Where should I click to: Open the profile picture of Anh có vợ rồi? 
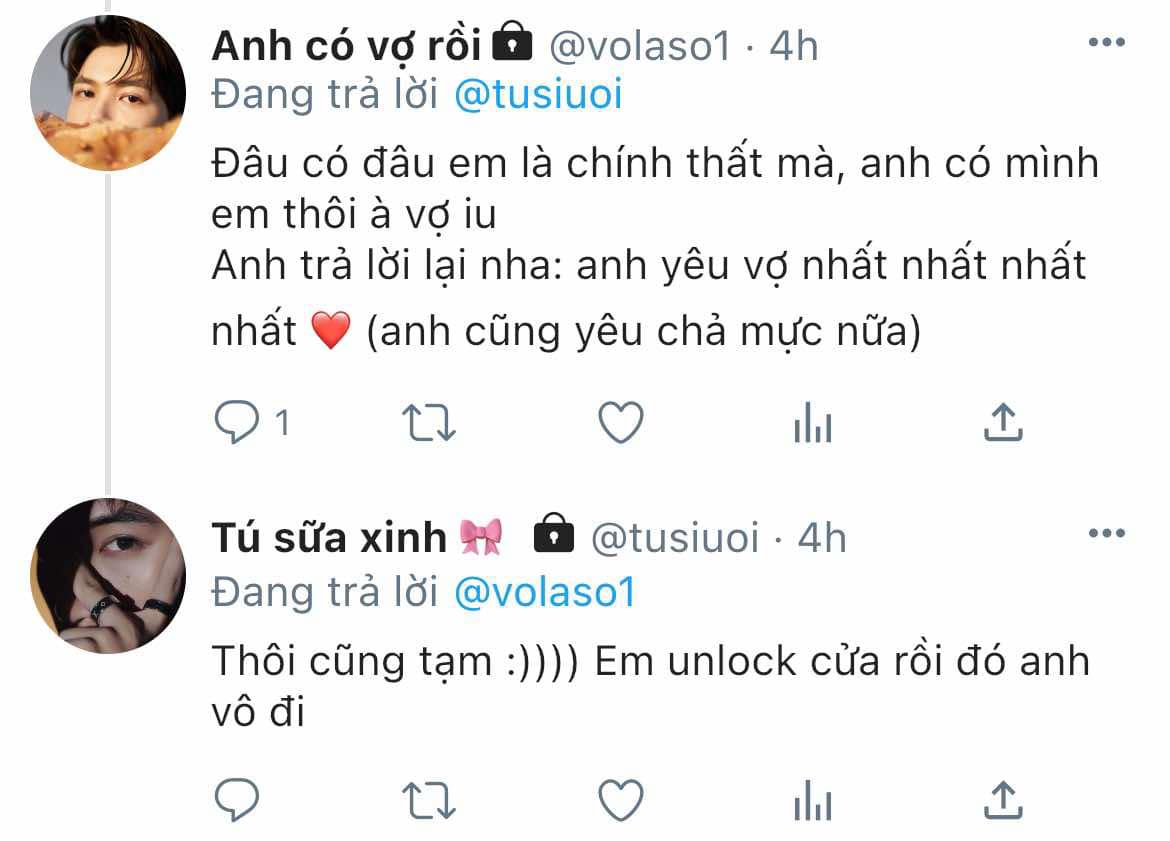coord(107,93)
